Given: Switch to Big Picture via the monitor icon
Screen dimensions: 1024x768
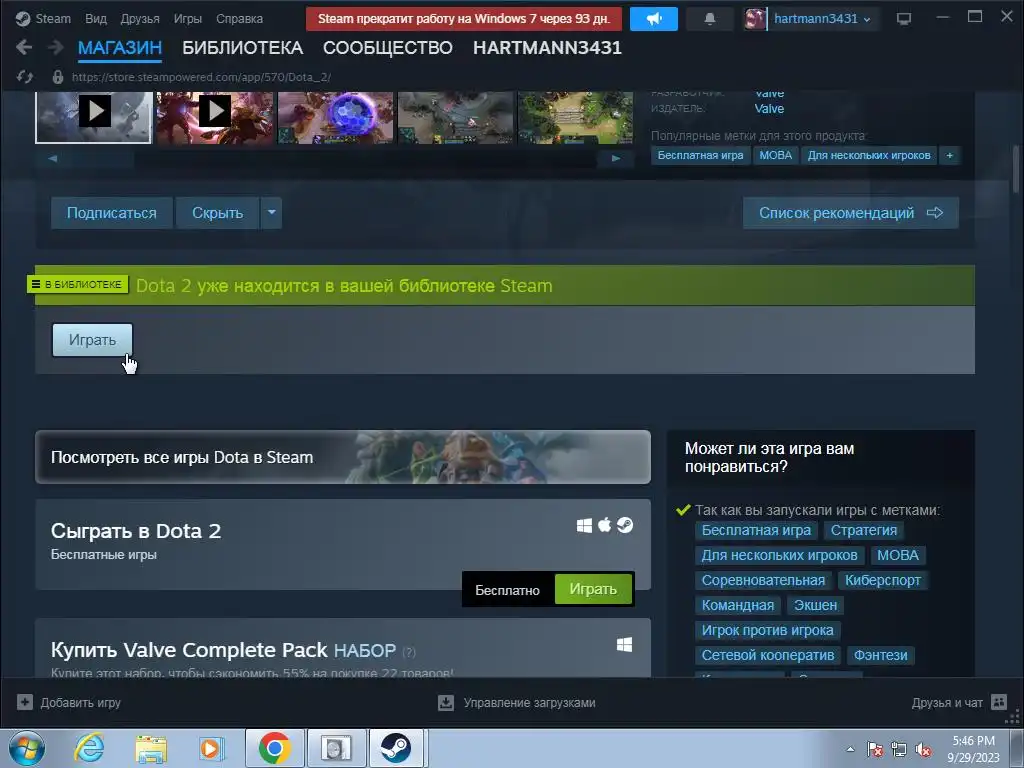Looking at the screenshot, I should pyautogui.click(x=904, y=19).
